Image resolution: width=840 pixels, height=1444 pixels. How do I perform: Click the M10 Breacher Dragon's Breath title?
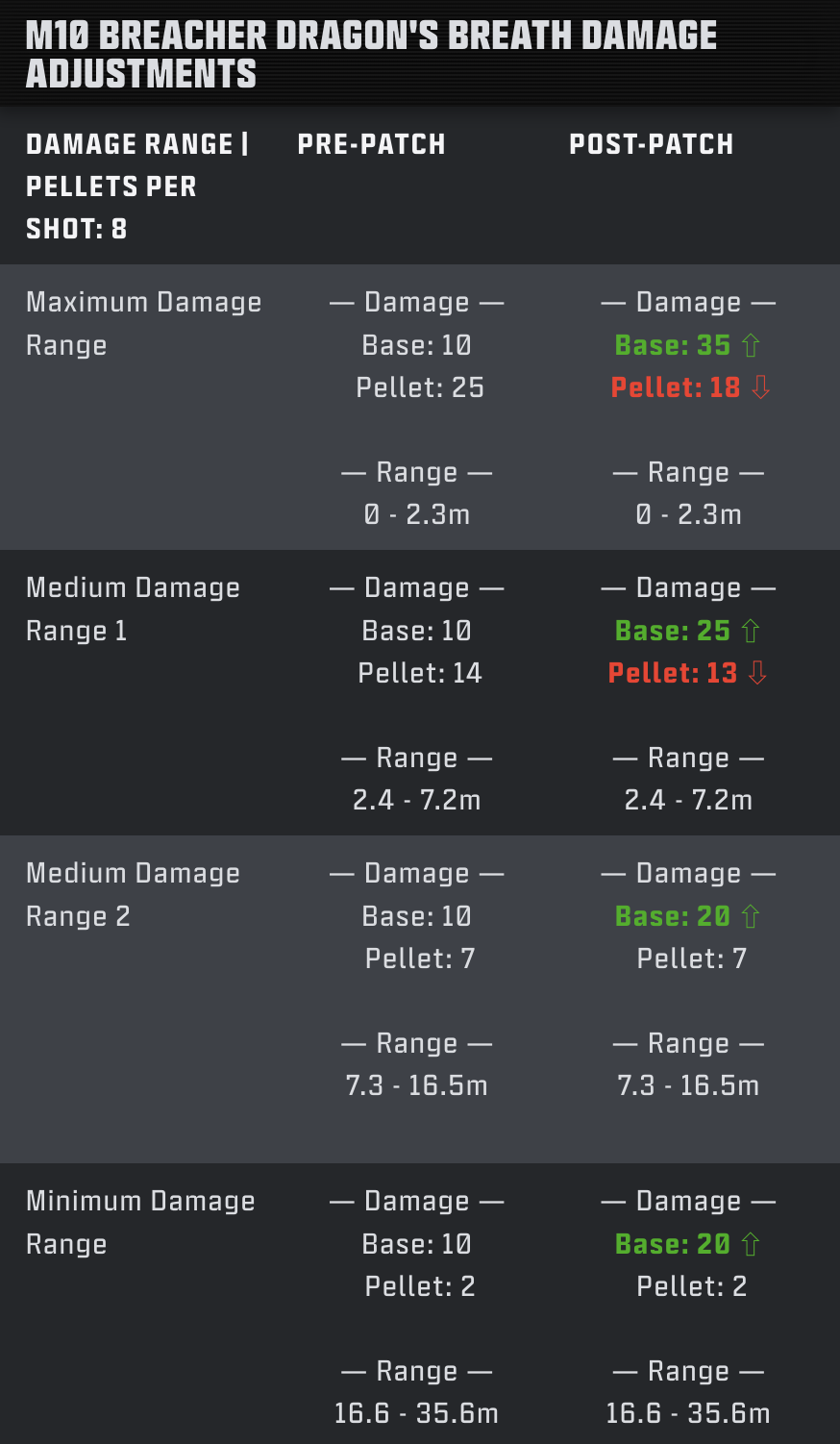(x=371, y=54)
